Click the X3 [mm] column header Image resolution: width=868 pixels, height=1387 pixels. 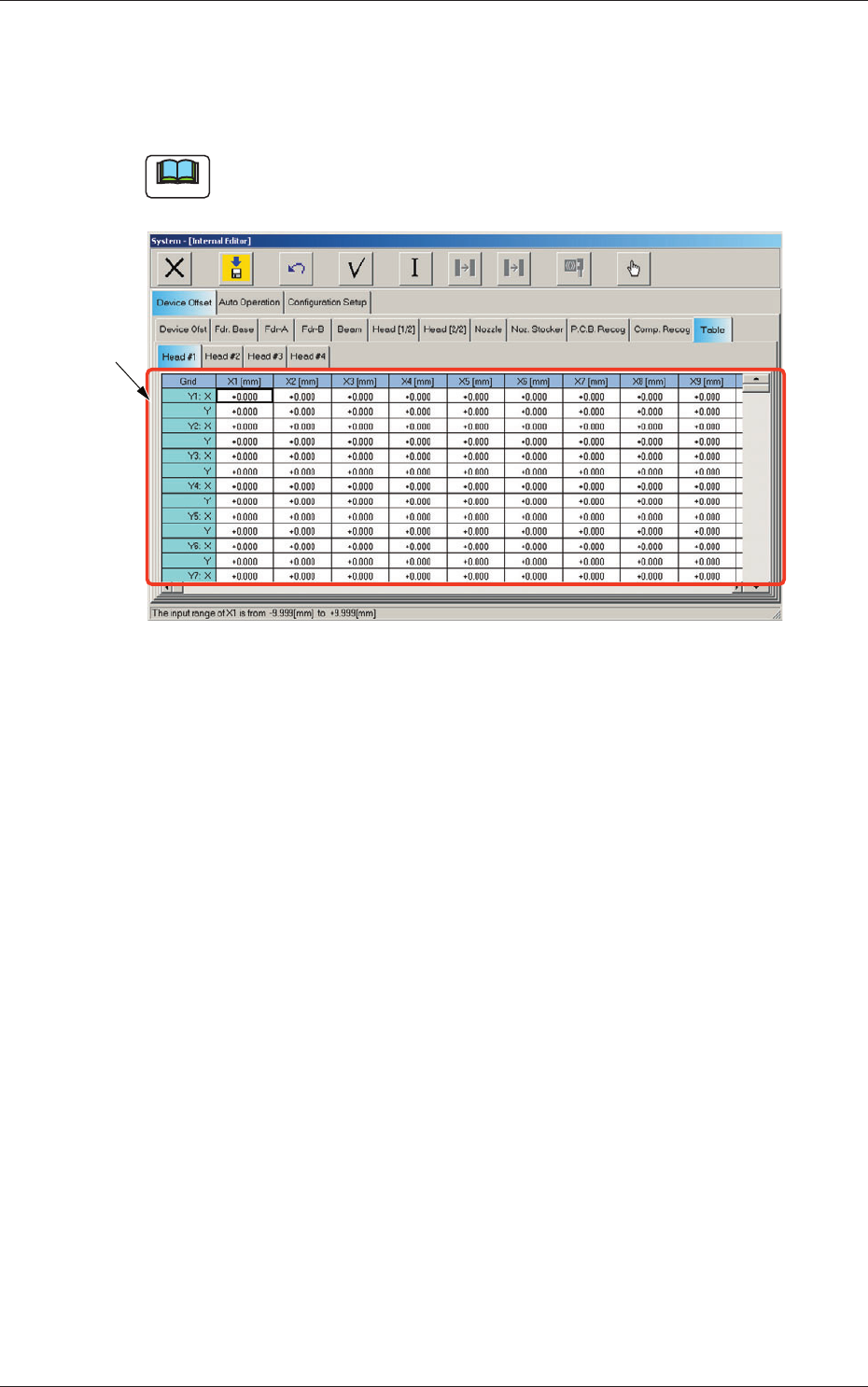pyautogui.click(x=360, y=382)
